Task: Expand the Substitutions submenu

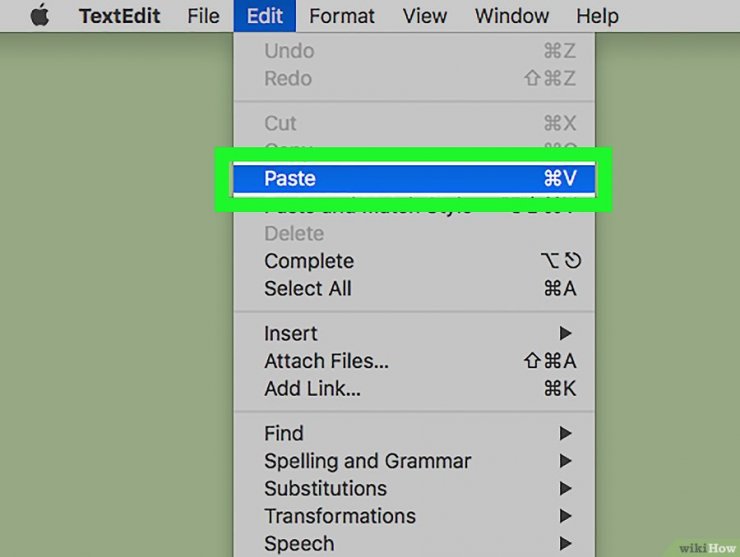Action: coord(414,489)
